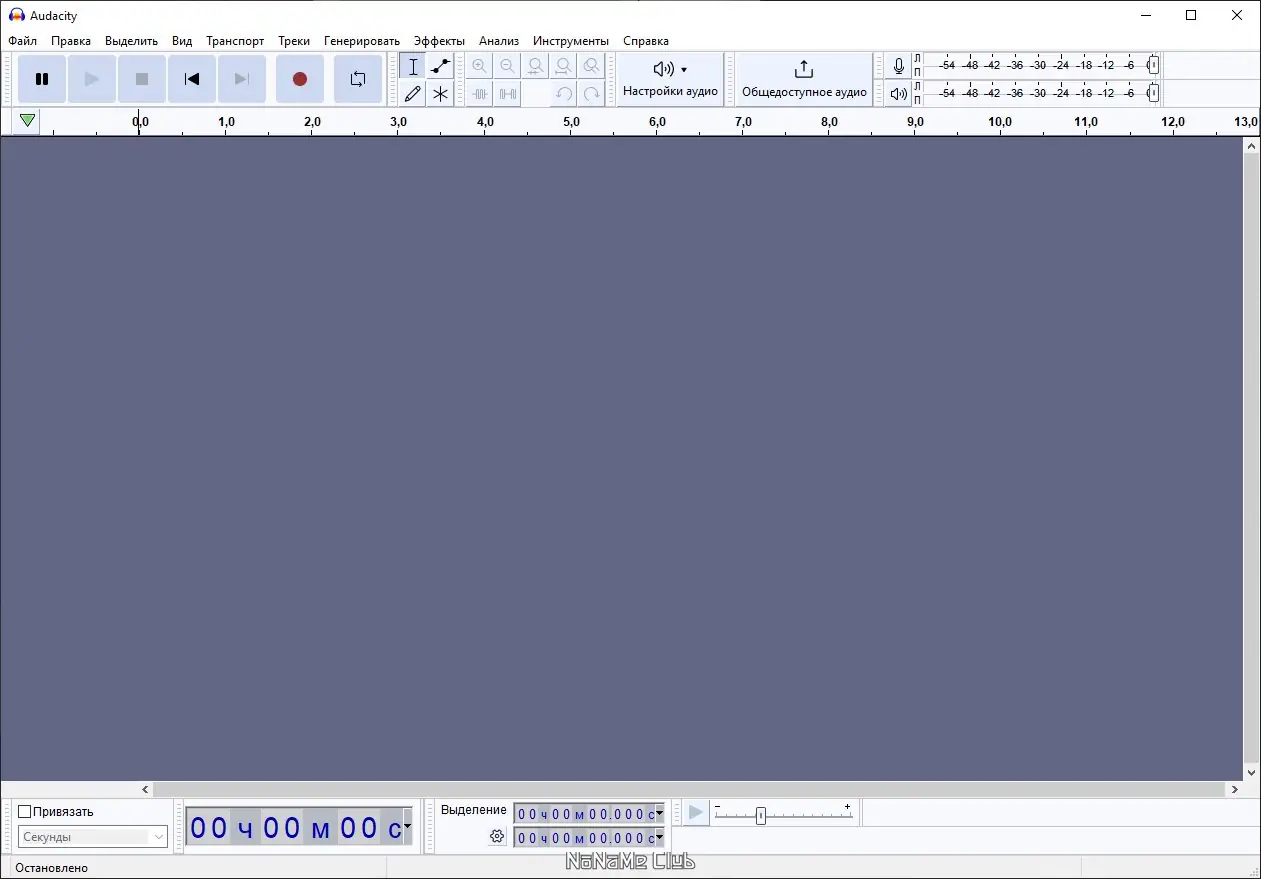1261x879 pixels.
Task: Select the Draw pencil tool
Action: coord(413,94)
